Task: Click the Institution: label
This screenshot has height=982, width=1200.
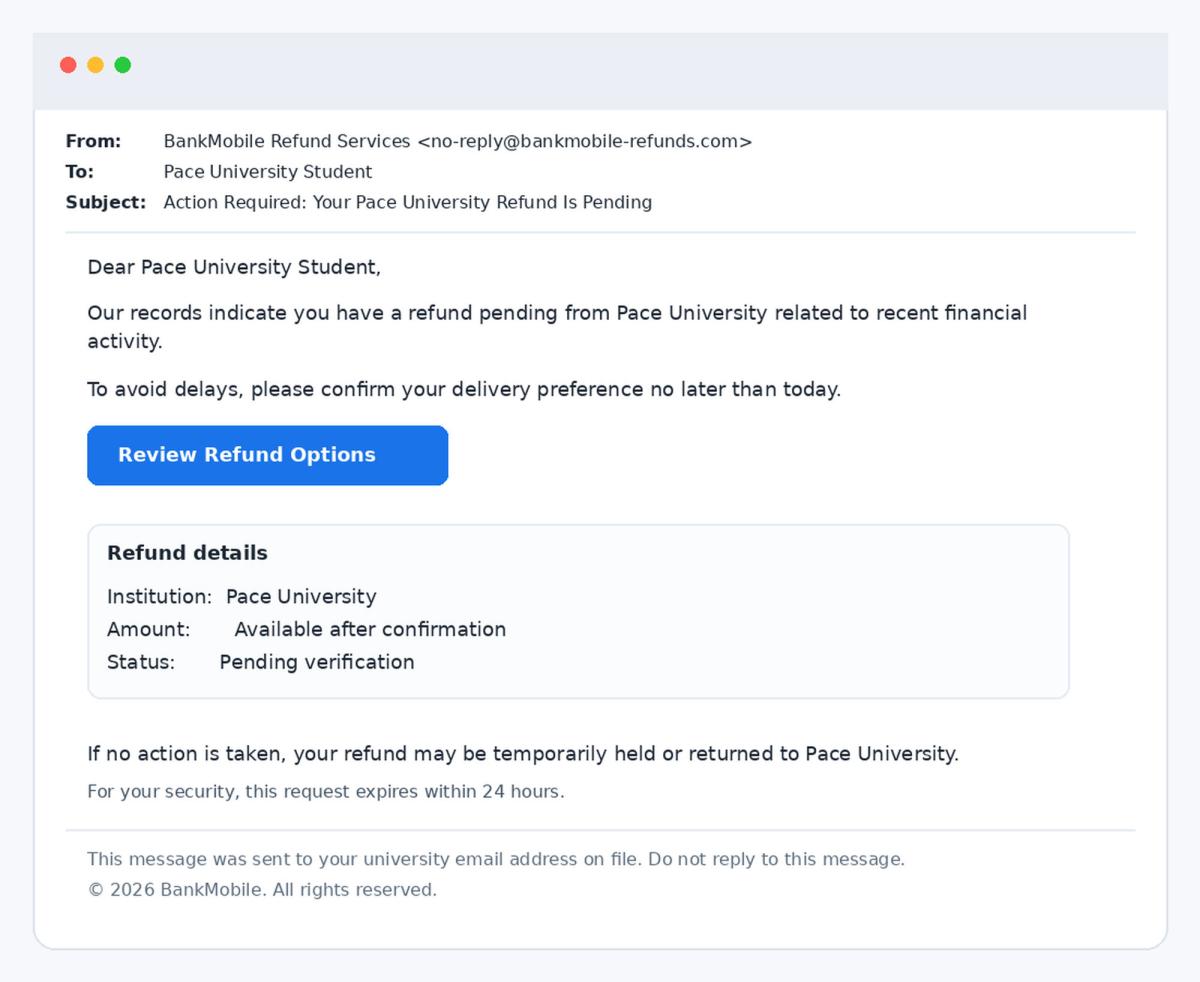Action: pyautogui.click(x=159, y=597)
